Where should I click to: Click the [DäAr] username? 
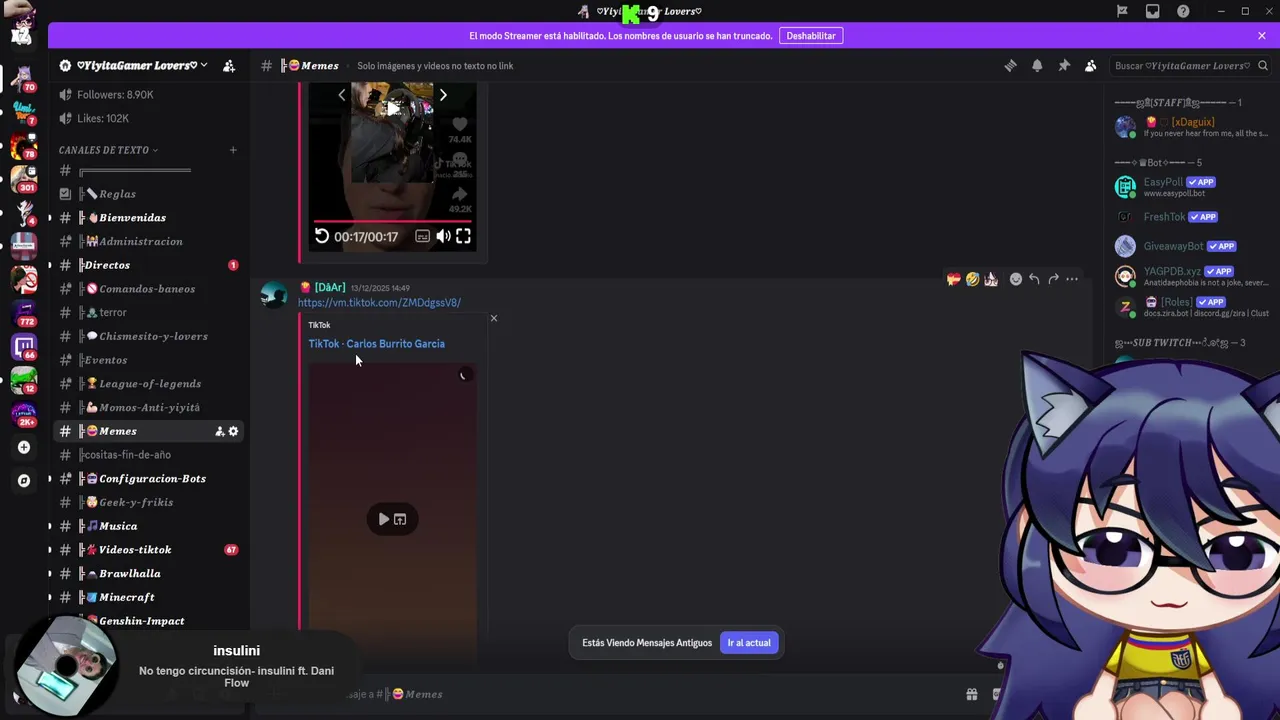coord(330,288)
